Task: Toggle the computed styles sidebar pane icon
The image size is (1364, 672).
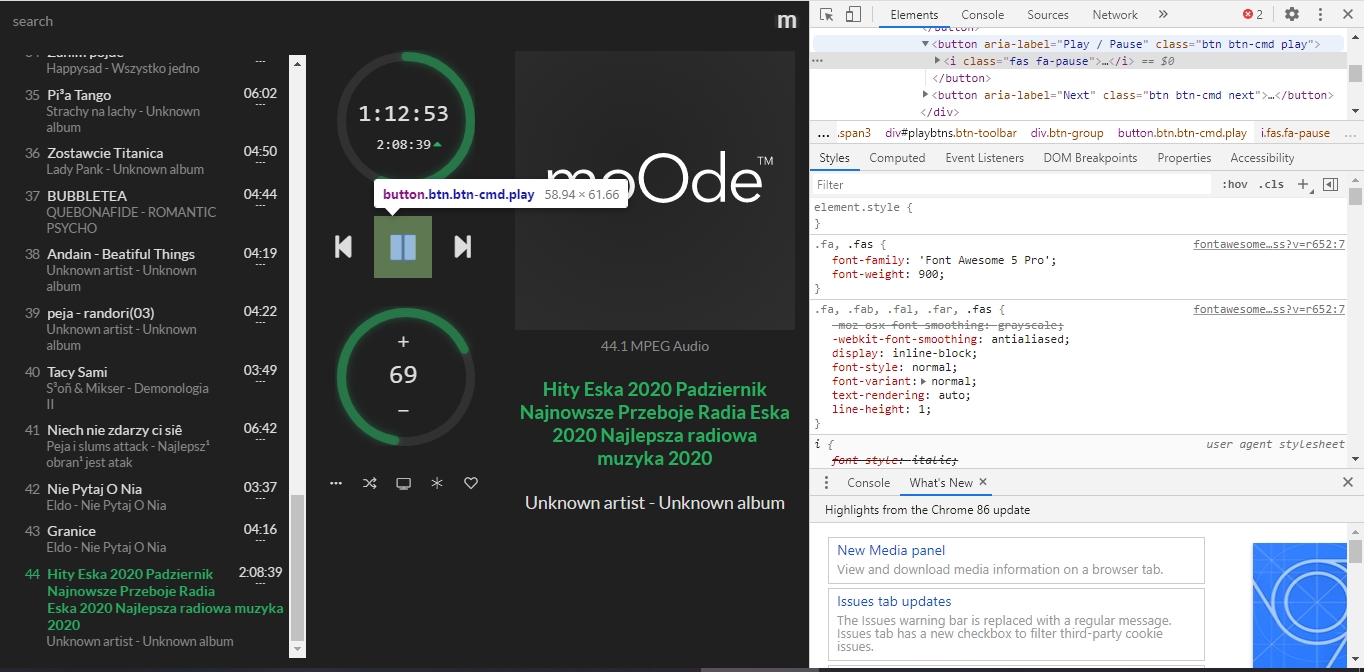Action: (x=1330, y=185)
